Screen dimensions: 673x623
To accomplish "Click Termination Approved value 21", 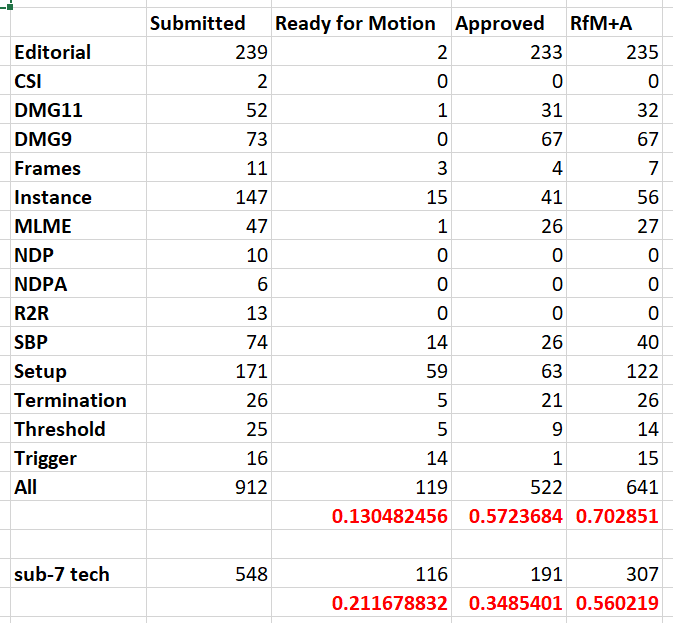I will click(x=509, y=399).
